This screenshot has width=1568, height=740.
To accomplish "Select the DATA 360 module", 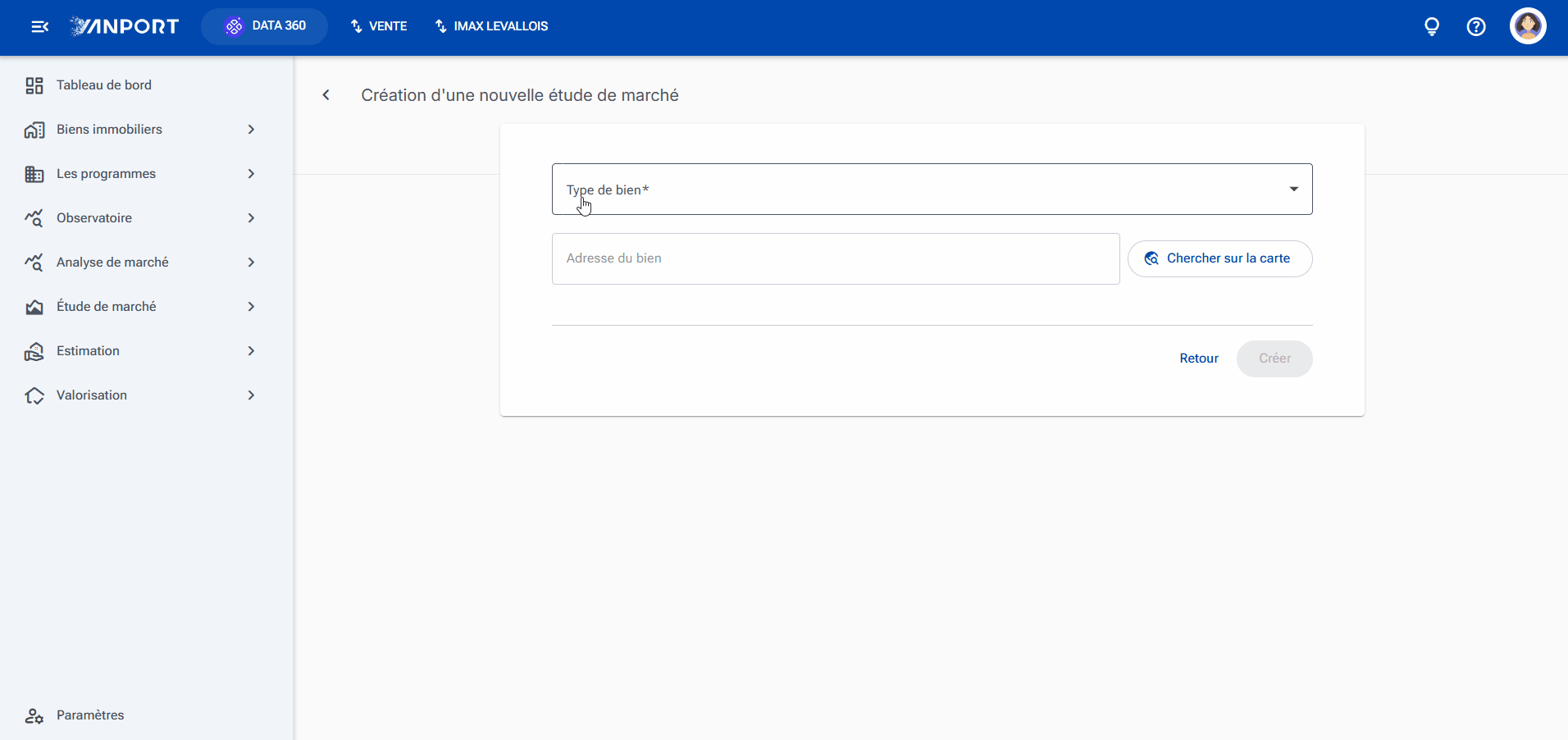I will [264, 26].
